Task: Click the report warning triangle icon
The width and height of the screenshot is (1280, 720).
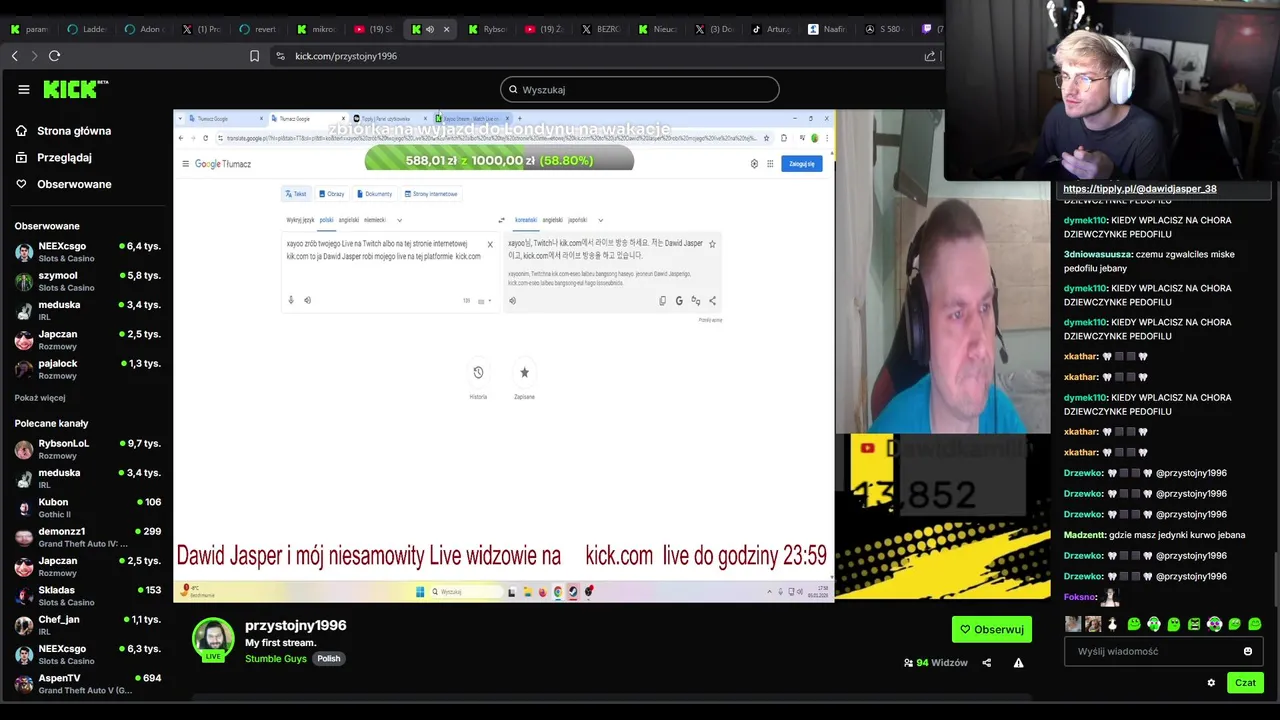Action: [1018, 662]
